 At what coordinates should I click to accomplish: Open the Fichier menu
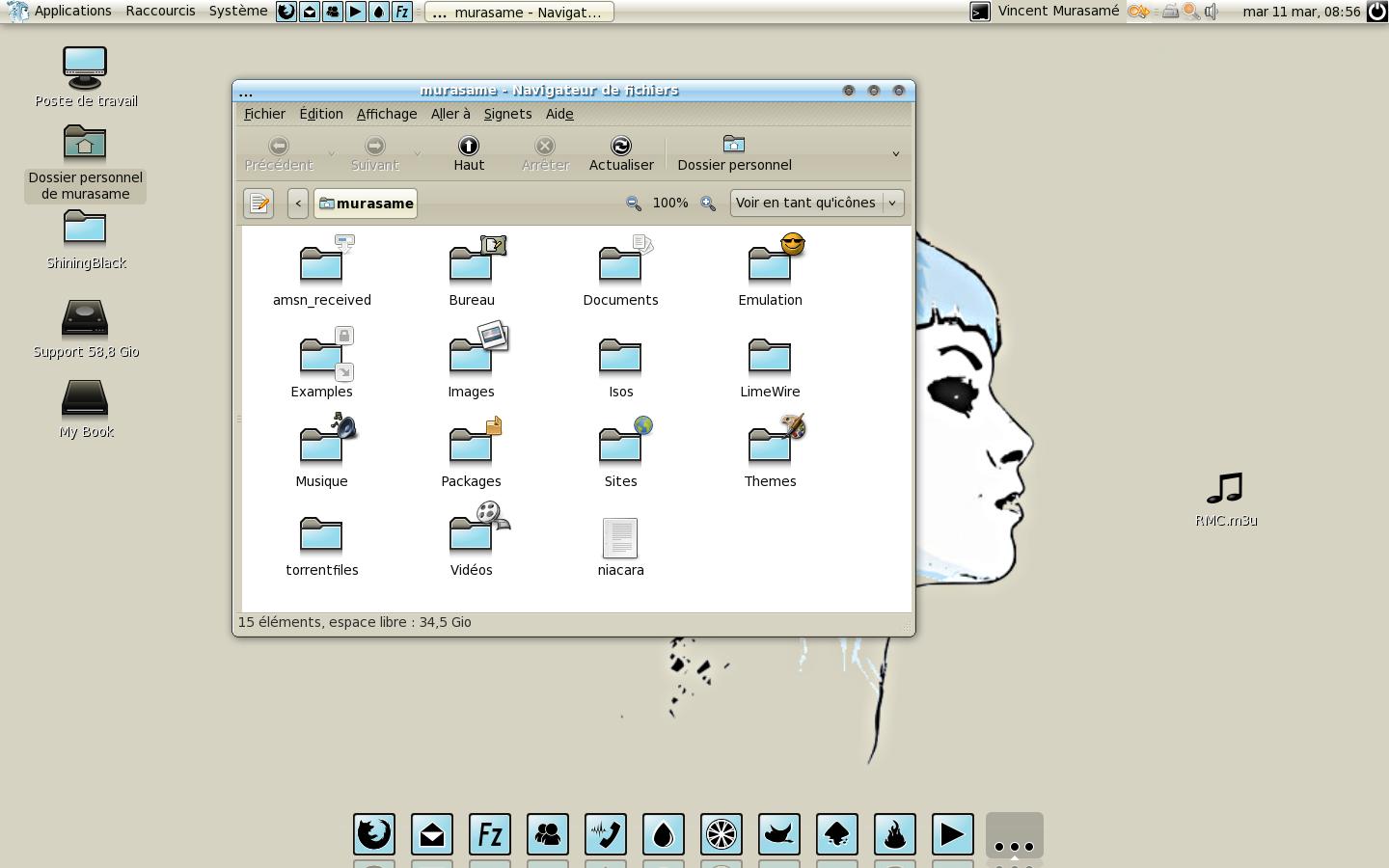pos(264,114)
